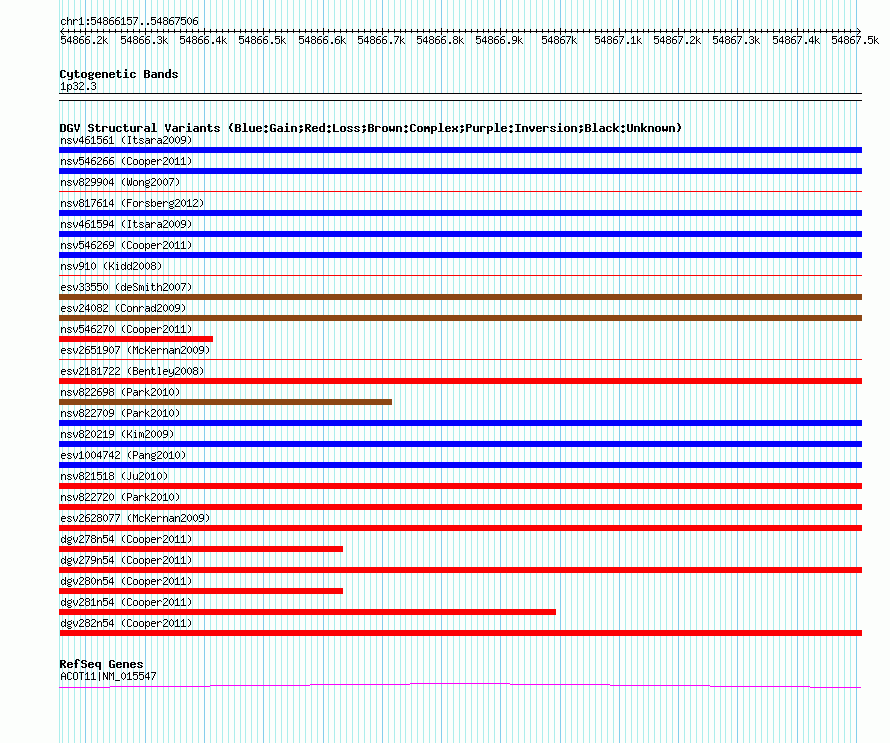Image resolution: width=890 pixels, height=743 pixels.
Task: Click the nsv822720 (Park2010) label
Action: 120,497
